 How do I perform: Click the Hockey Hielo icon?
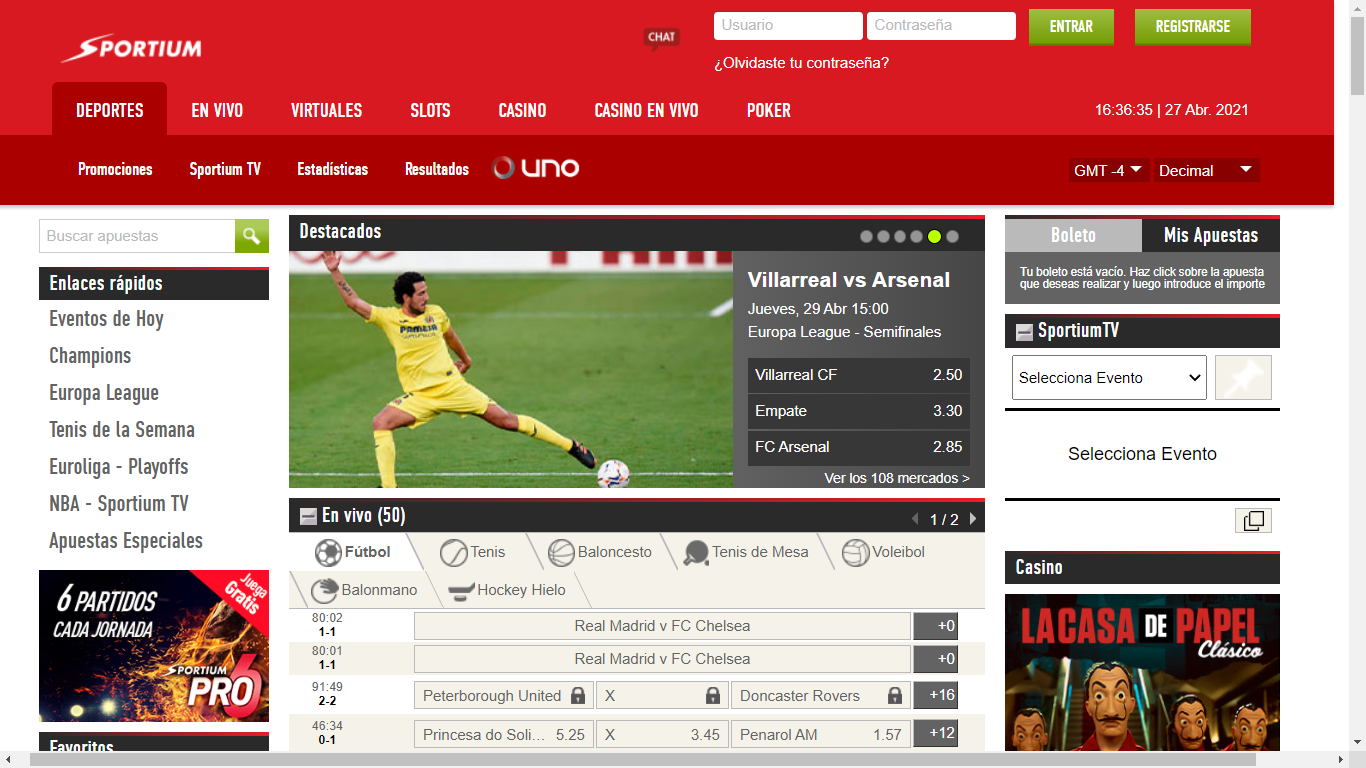click(x=461, y=590)
